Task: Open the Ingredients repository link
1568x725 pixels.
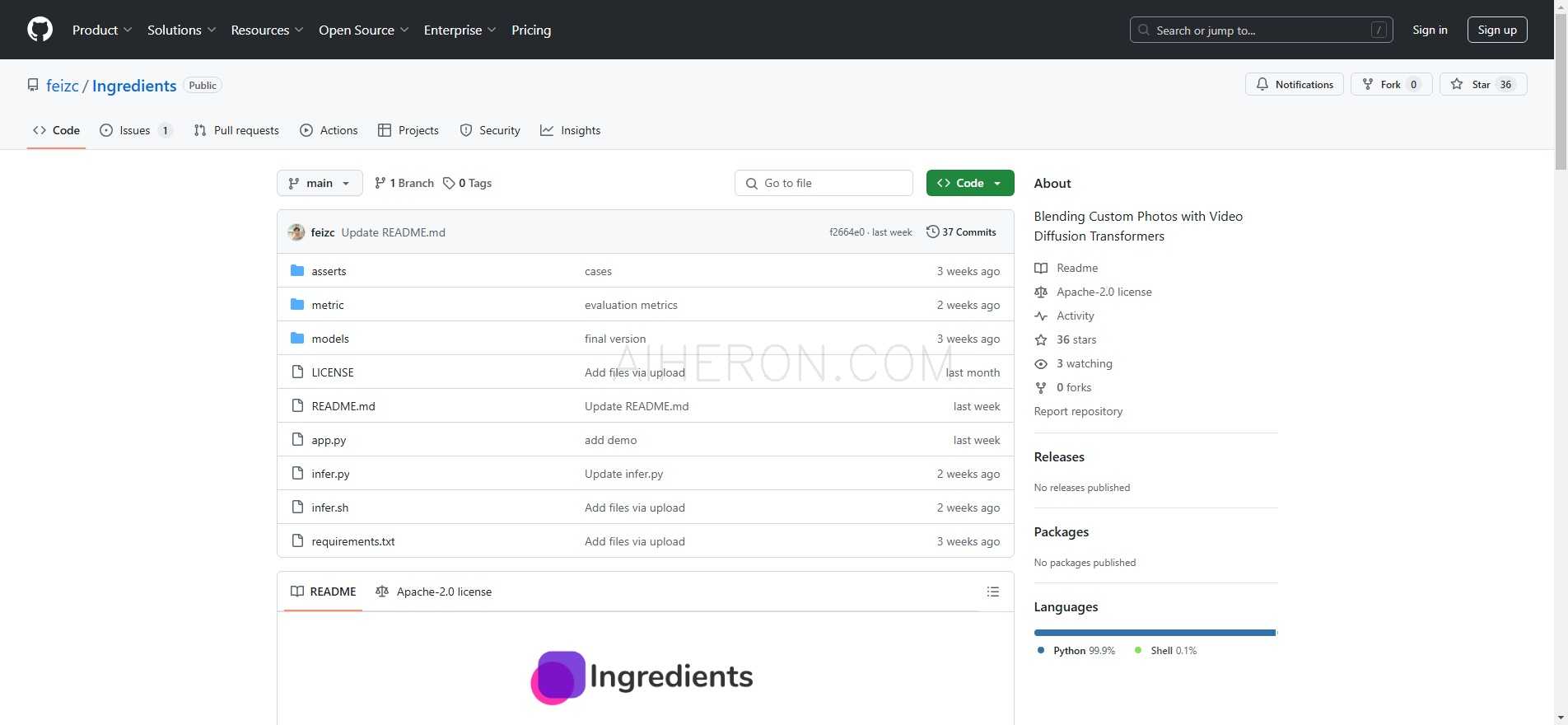Action: [134, 86]
